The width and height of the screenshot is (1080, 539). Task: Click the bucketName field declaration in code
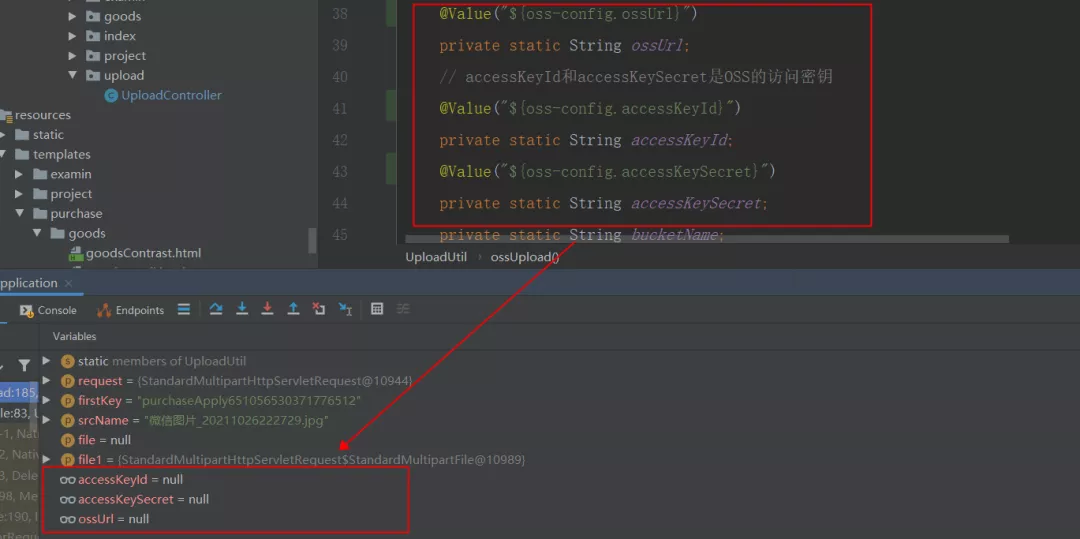[676, 235]
